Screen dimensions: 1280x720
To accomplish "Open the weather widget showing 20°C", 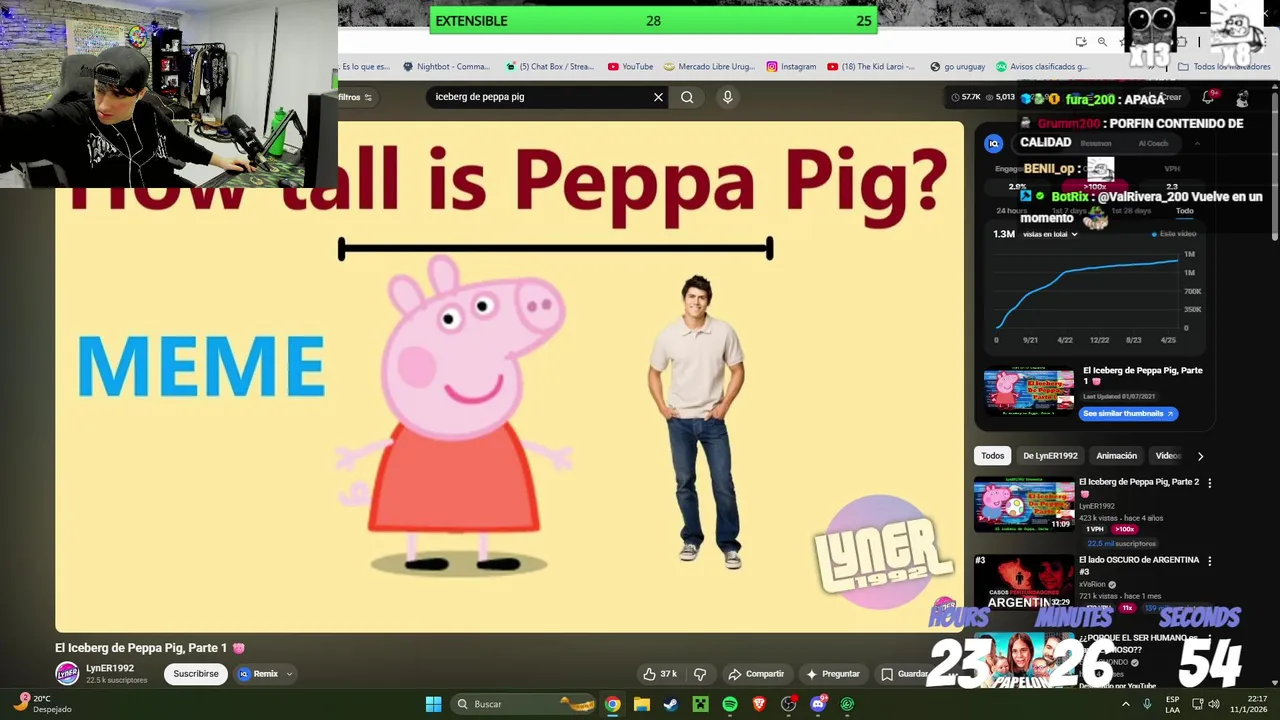I will pyautogui.click(x=42, y=704).
